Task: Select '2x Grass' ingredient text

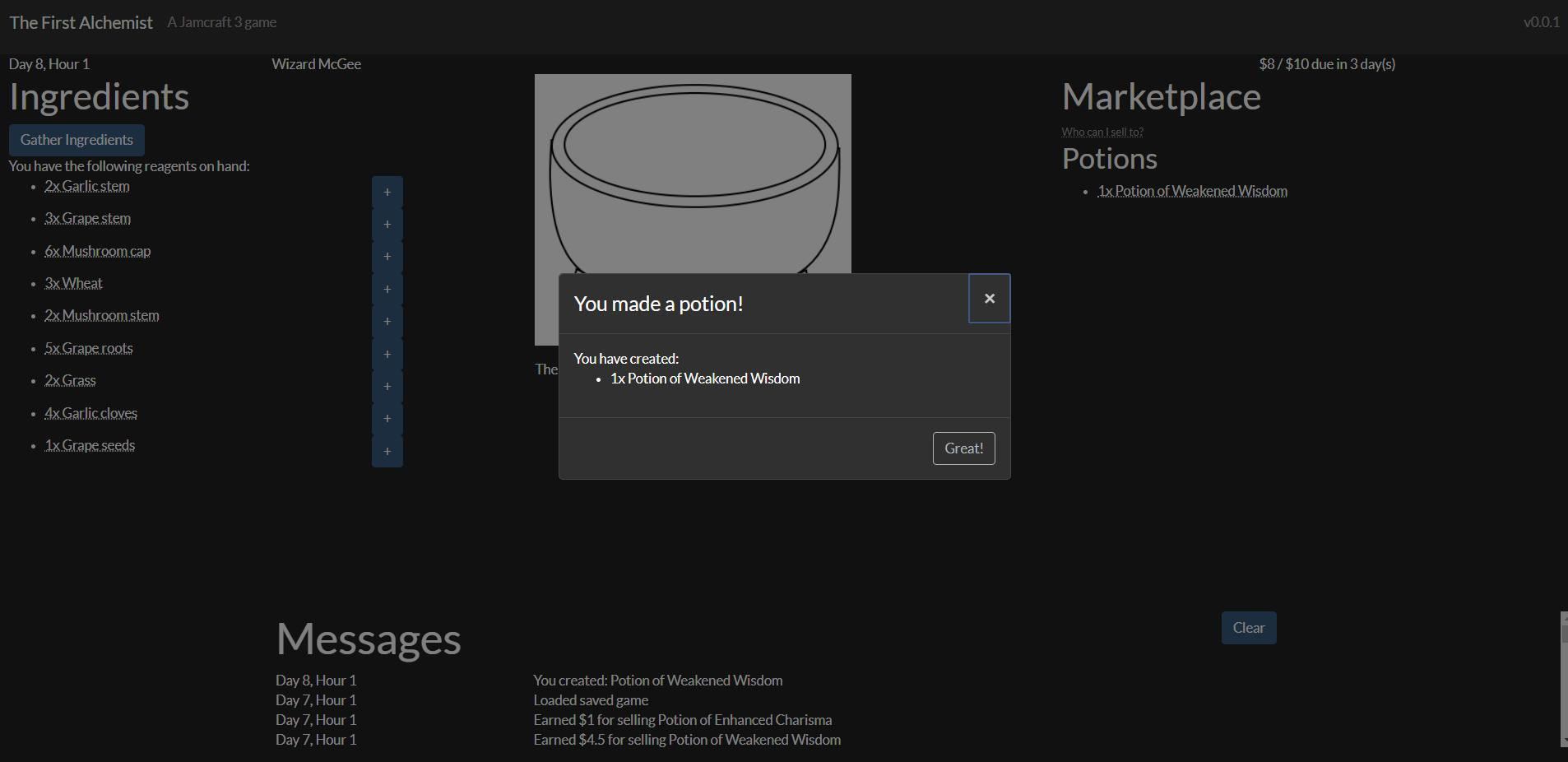Action: click(x=70, y=380)
